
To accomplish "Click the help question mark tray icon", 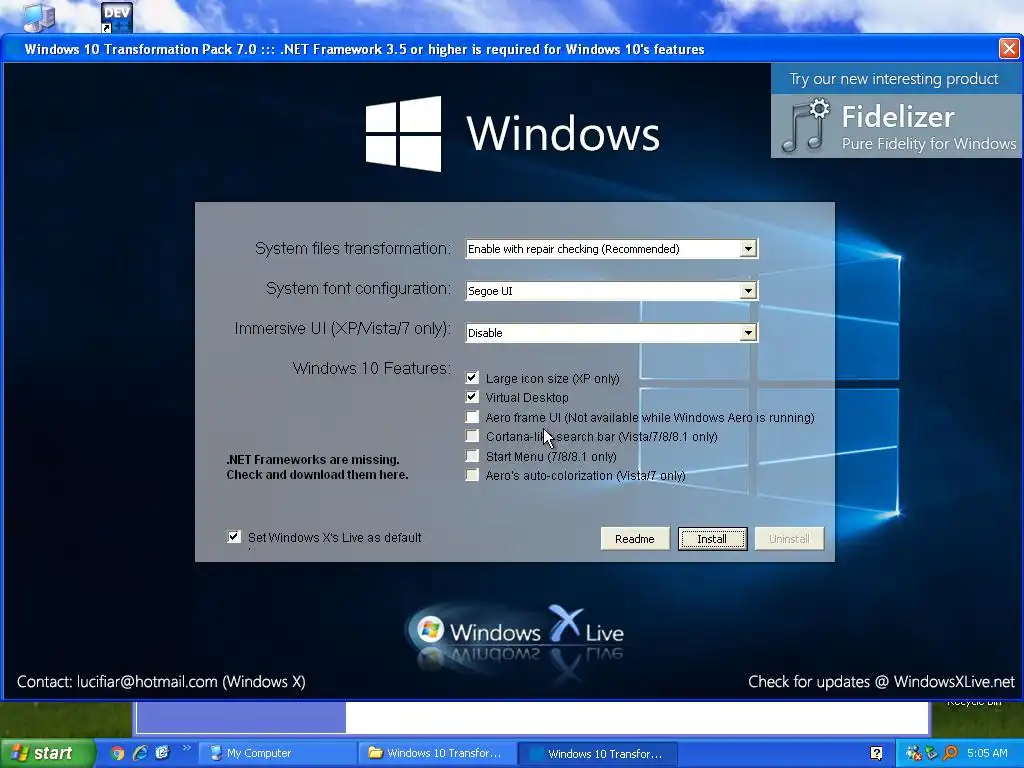I will 876,754.
